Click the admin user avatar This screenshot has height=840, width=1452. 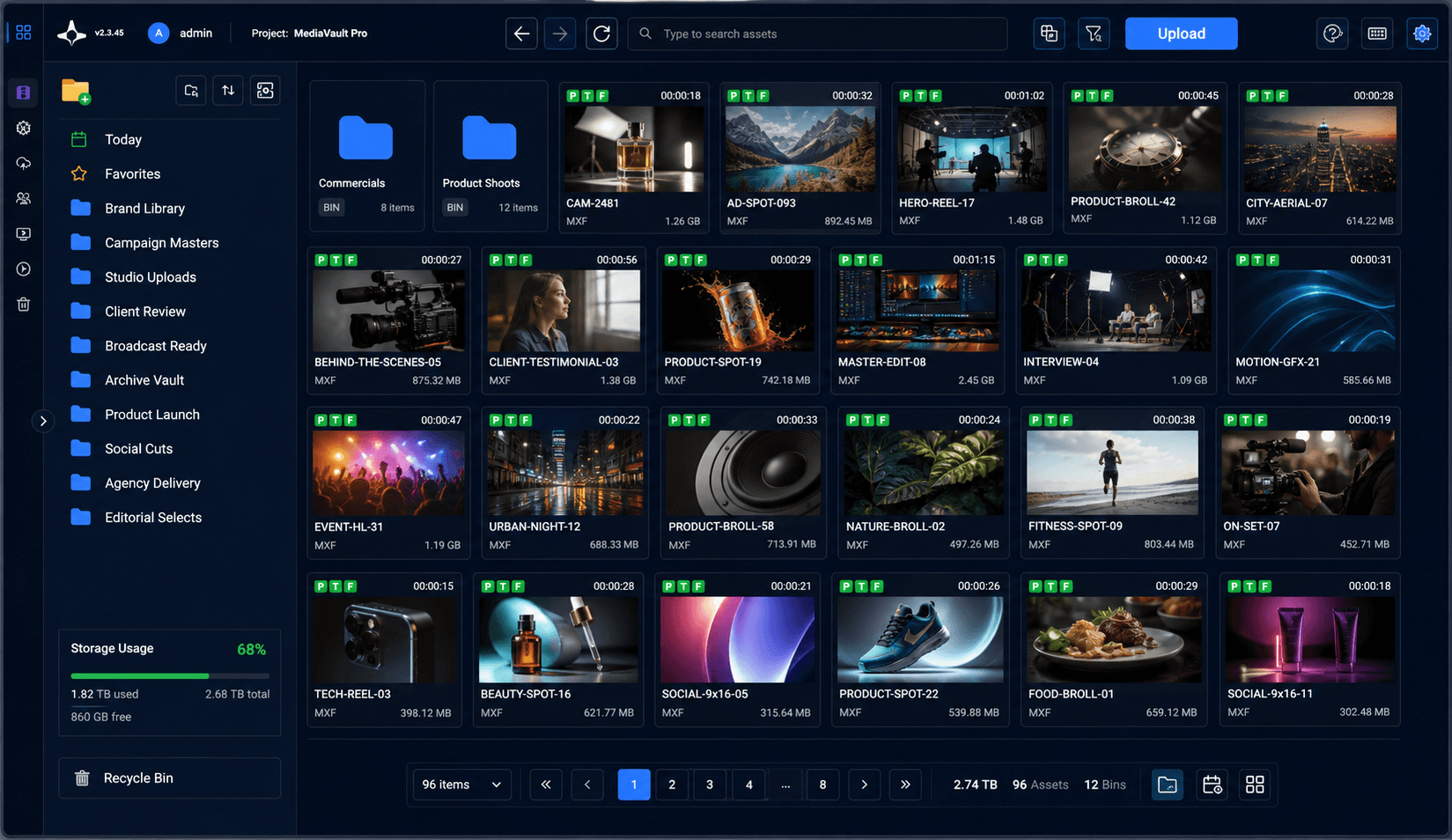158,33
